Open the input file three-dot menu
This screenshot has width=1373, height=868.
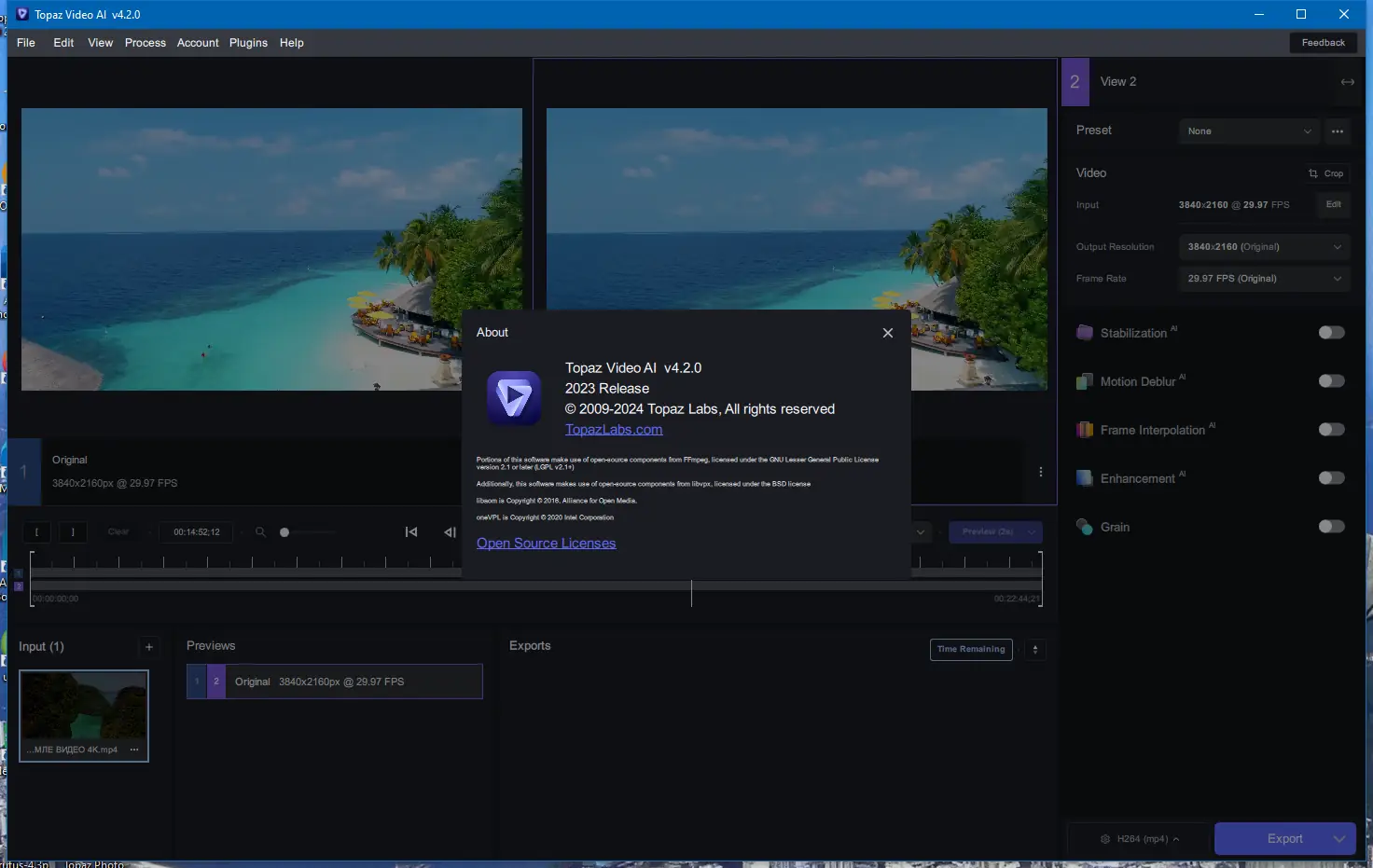pyautogui.click(x=134, y=750)
